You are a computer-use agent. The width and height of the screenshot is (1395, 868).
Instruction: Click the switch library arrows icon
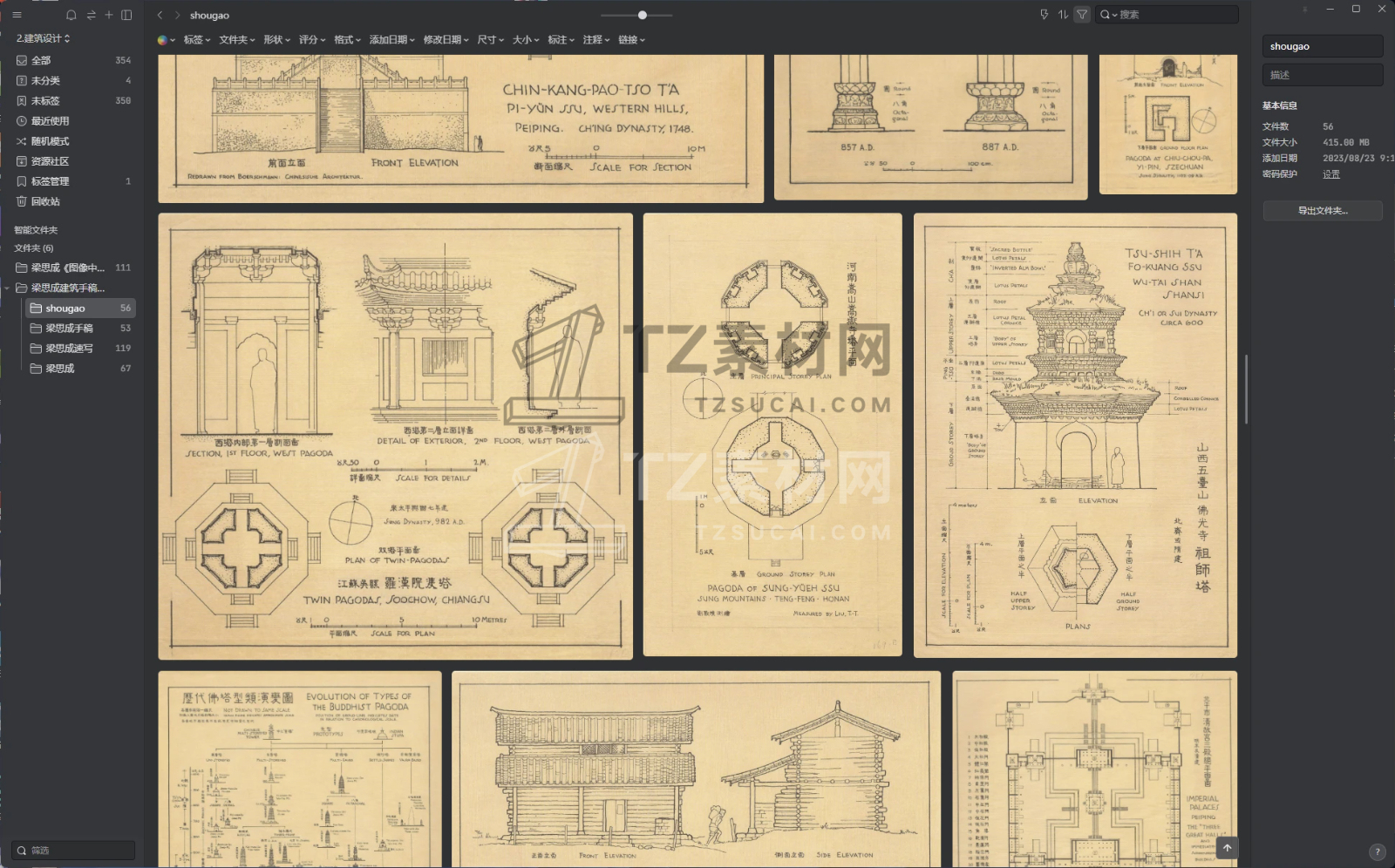(91, 15)
